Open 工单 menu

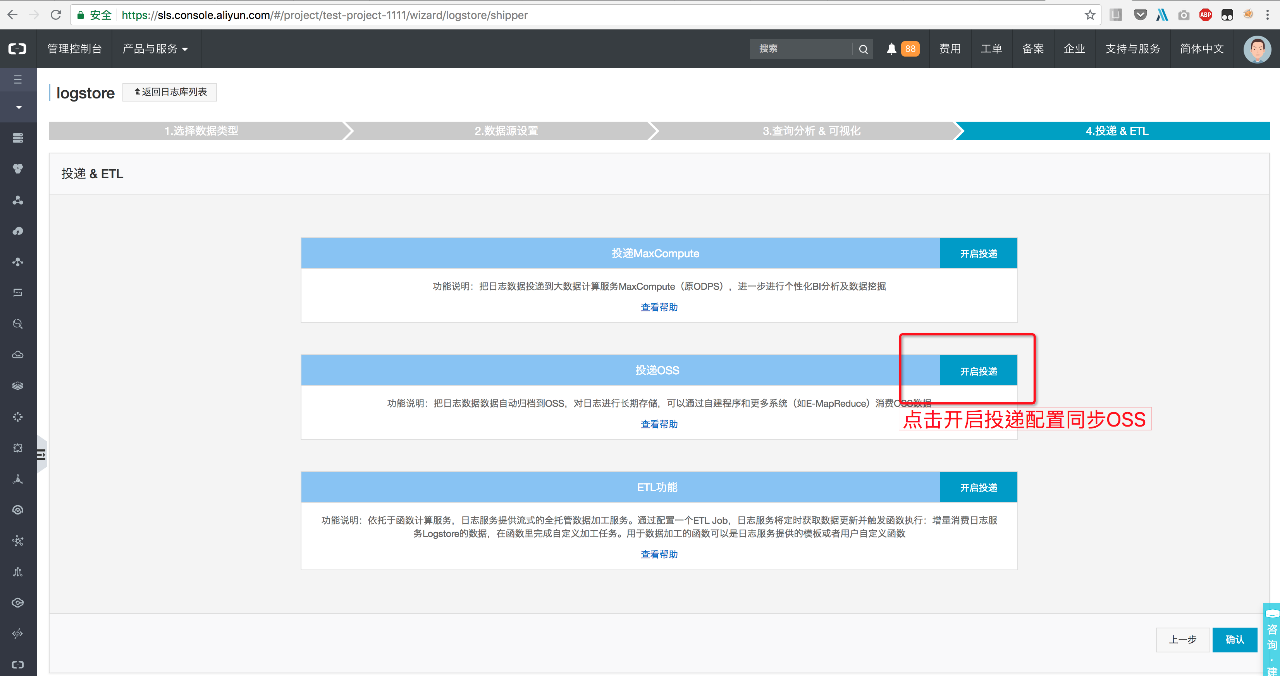pos(991,49)
